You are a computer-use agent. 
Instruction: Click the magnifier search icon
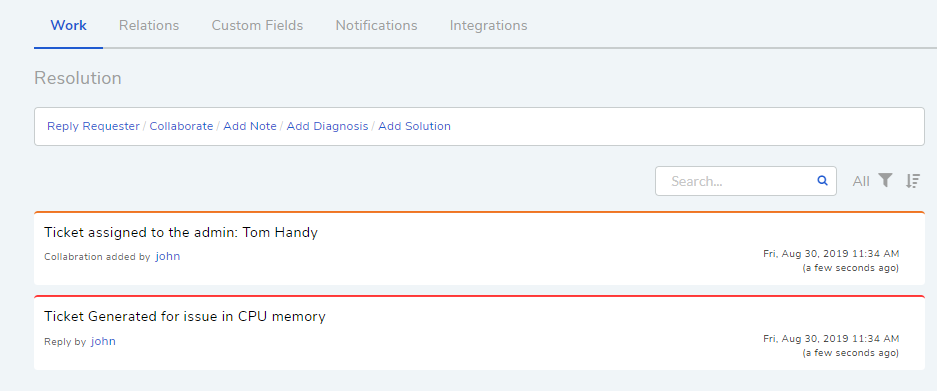822,181
